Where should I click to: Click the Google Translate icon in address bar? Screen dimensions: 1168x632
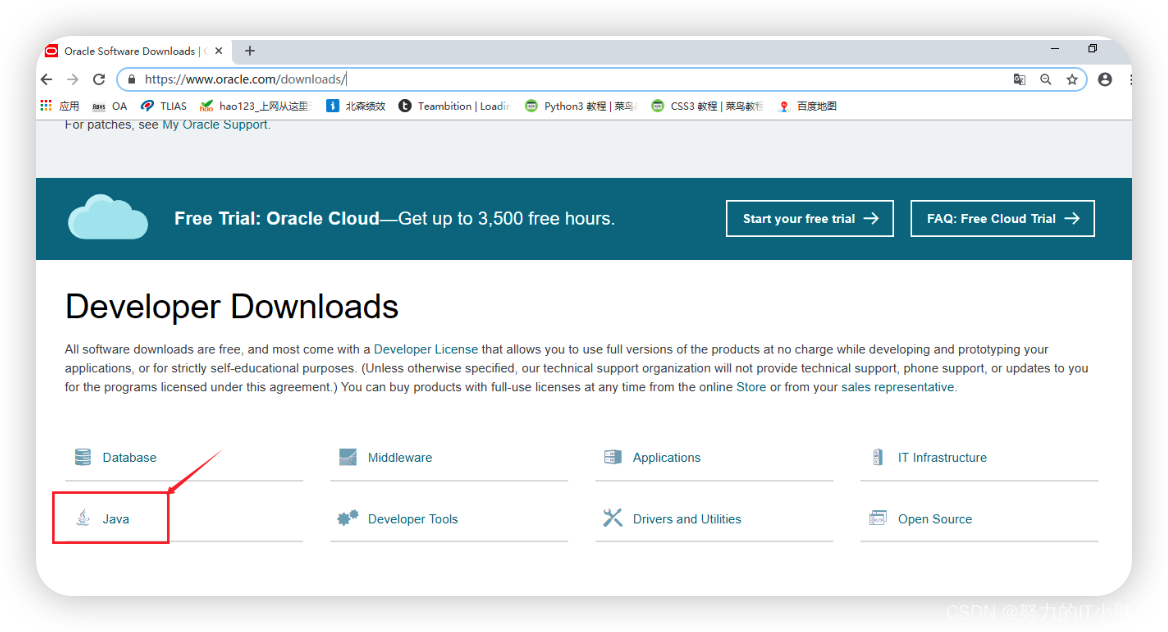[x=1019, y=78]
